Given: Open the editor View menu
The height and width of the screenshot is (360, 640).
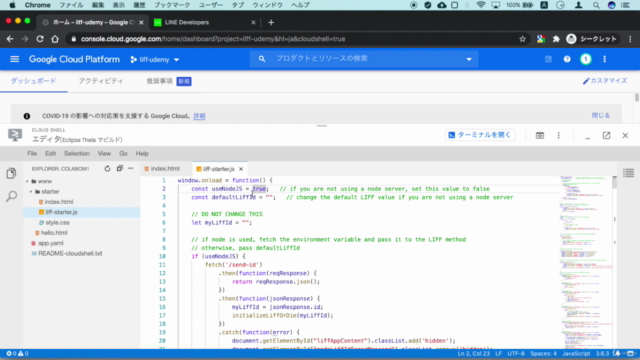Looking at the screenshot, I should pyautogui.click(x=104, y=154).
